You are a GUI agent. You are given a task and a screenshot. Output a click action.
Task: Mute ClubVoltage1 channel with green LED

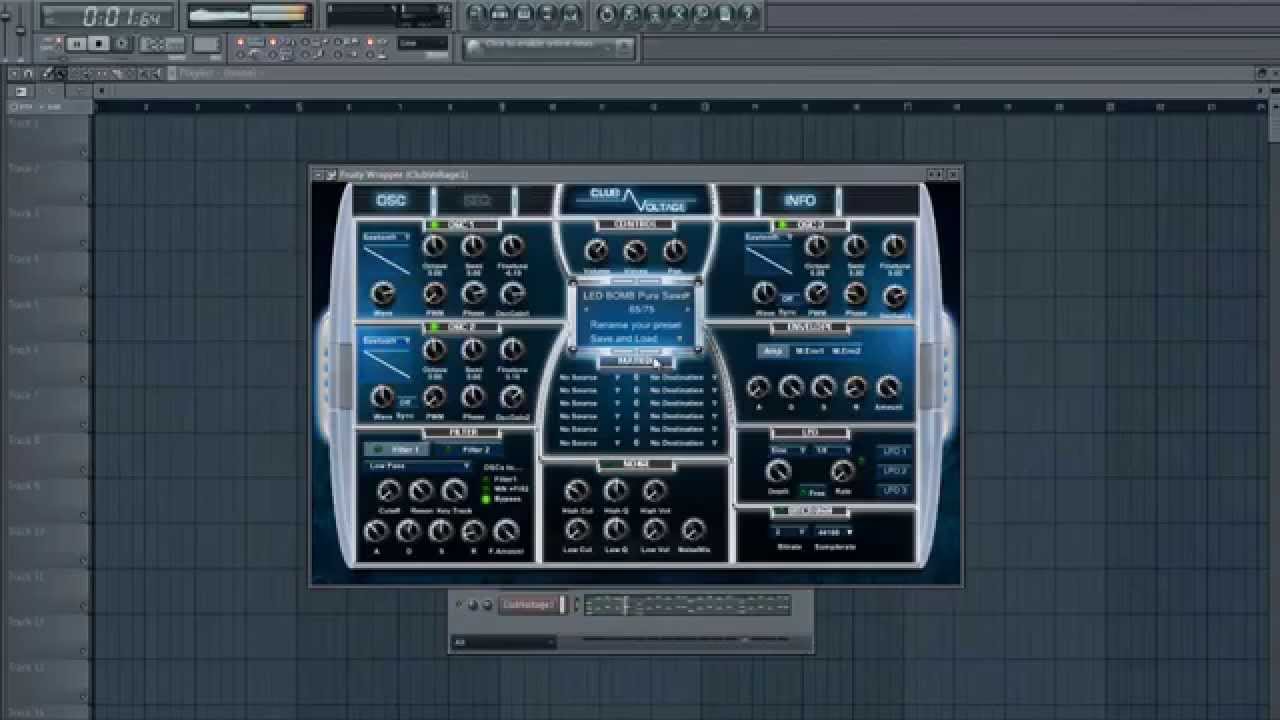coord(459,605)
